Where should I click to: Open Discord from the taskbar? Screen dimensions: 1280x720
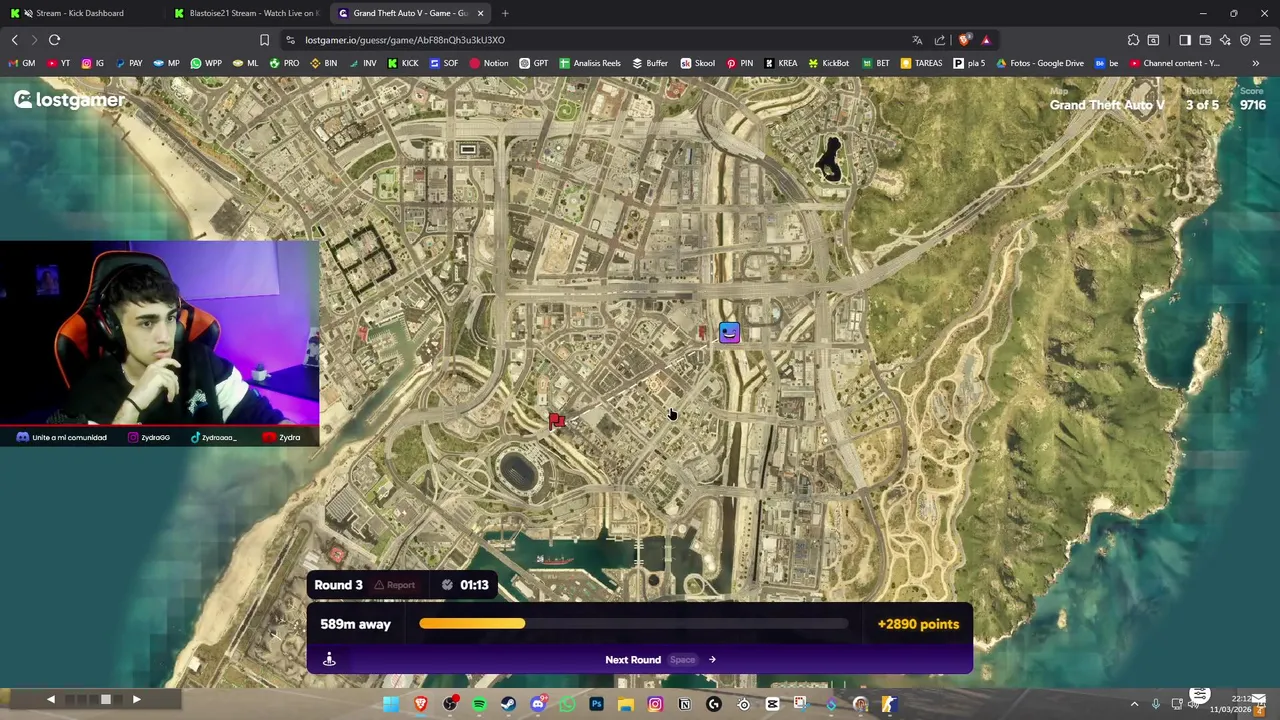click(538, 705)
